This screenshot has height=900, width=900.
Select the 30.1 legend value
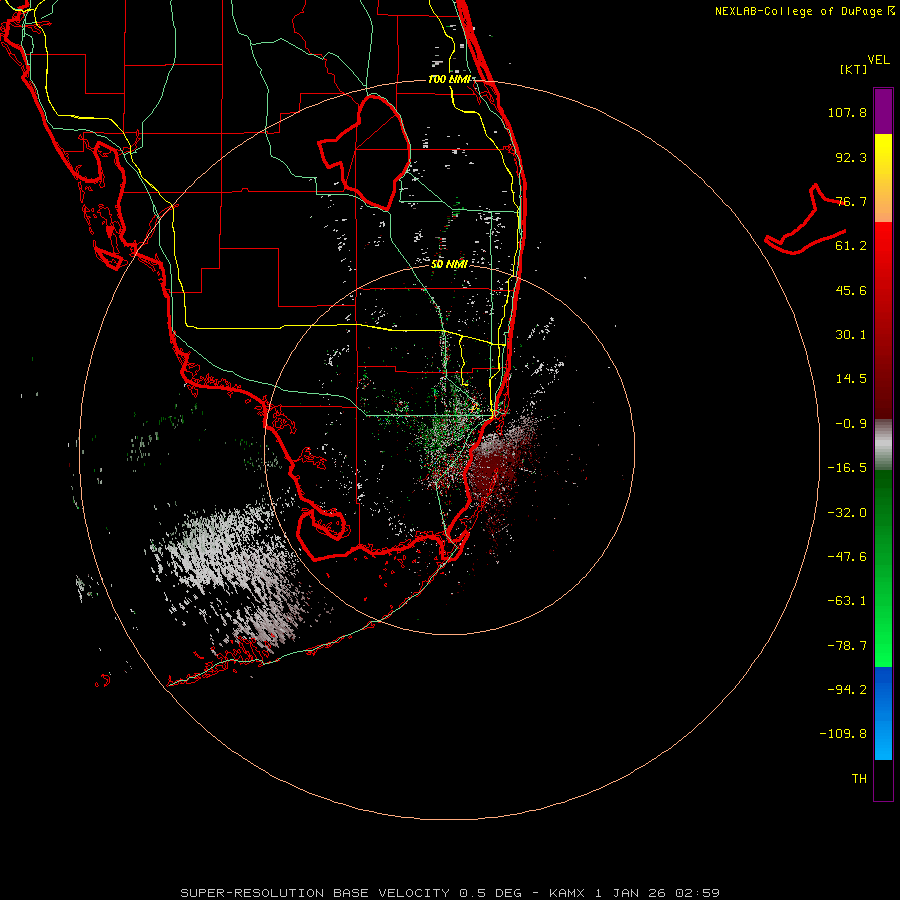tap(851, 335)
